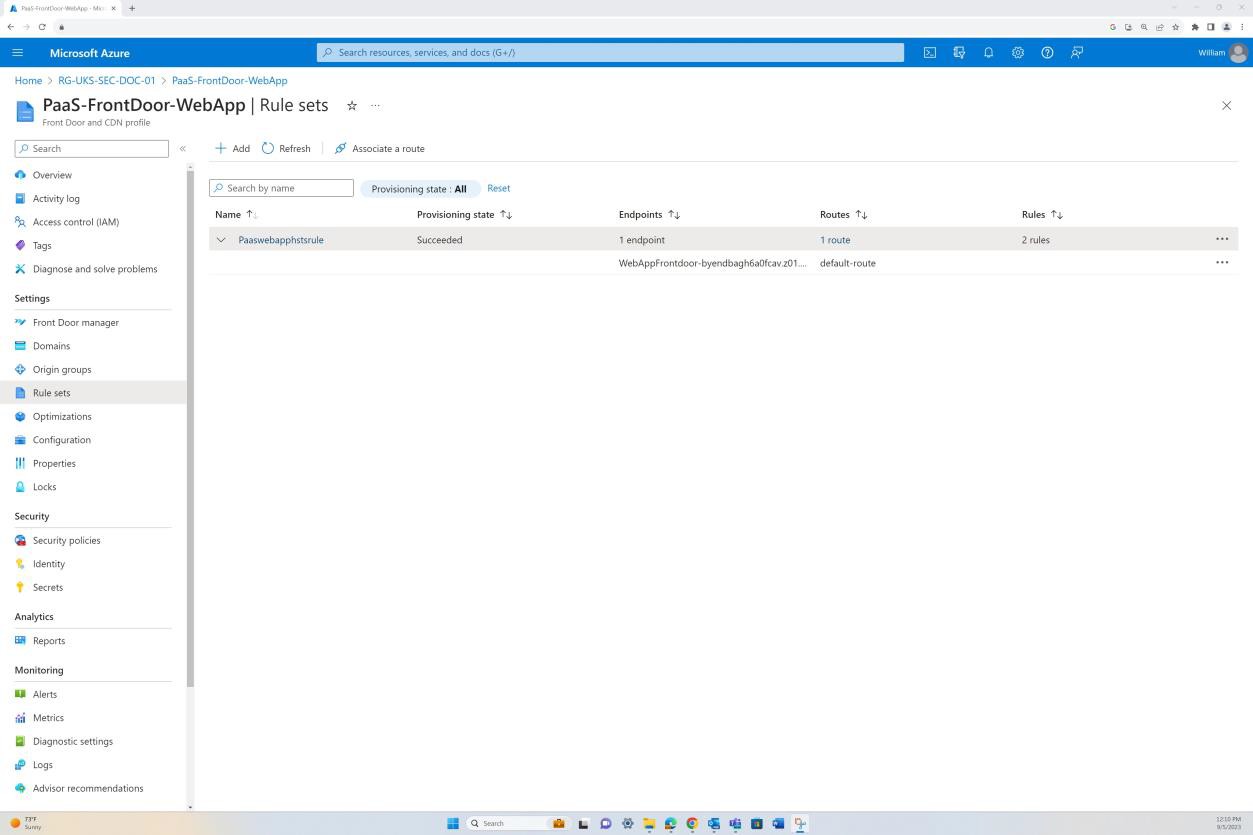The width and height of the screenshot is (1253, 835).
Task: Open the Security policies settings
Action: tap(66, 540)
